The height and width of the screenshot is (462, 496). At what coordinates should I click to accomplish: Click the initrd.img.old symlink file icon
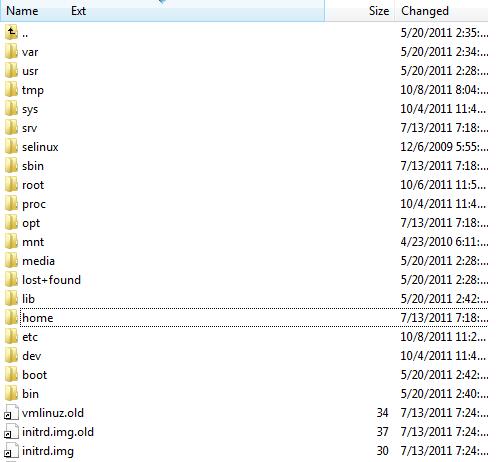pyautogui.click(x=11, y=432)
